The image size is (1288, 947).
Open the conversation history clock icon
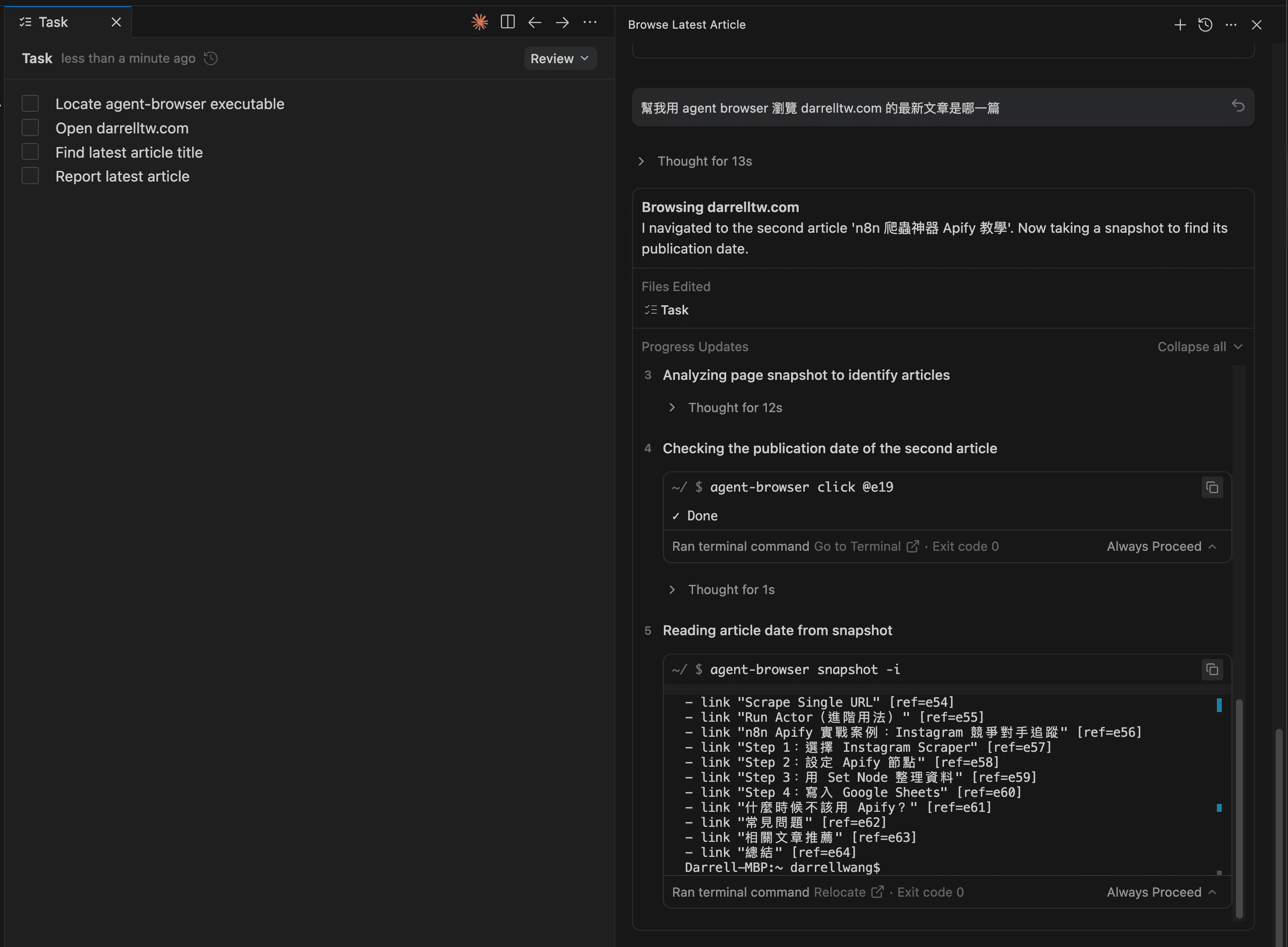[1205, 25]
